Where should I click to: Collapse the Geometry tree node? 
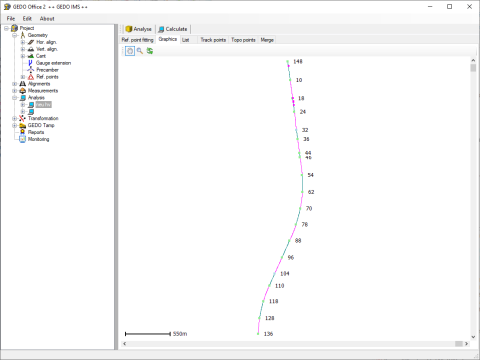pyautogui.click(x=15, y=35)
